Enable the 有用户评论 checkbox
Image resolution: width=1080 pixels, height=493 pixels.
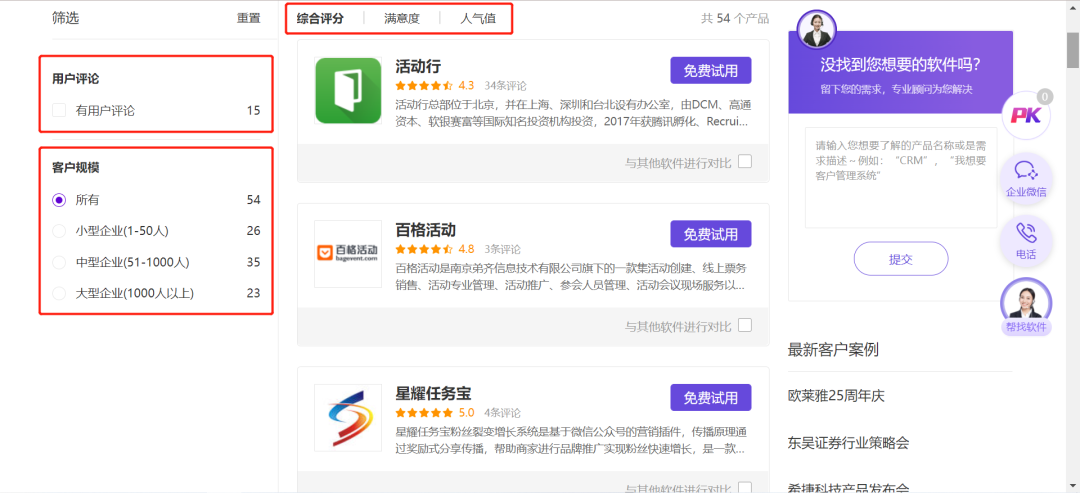point(59,110)
